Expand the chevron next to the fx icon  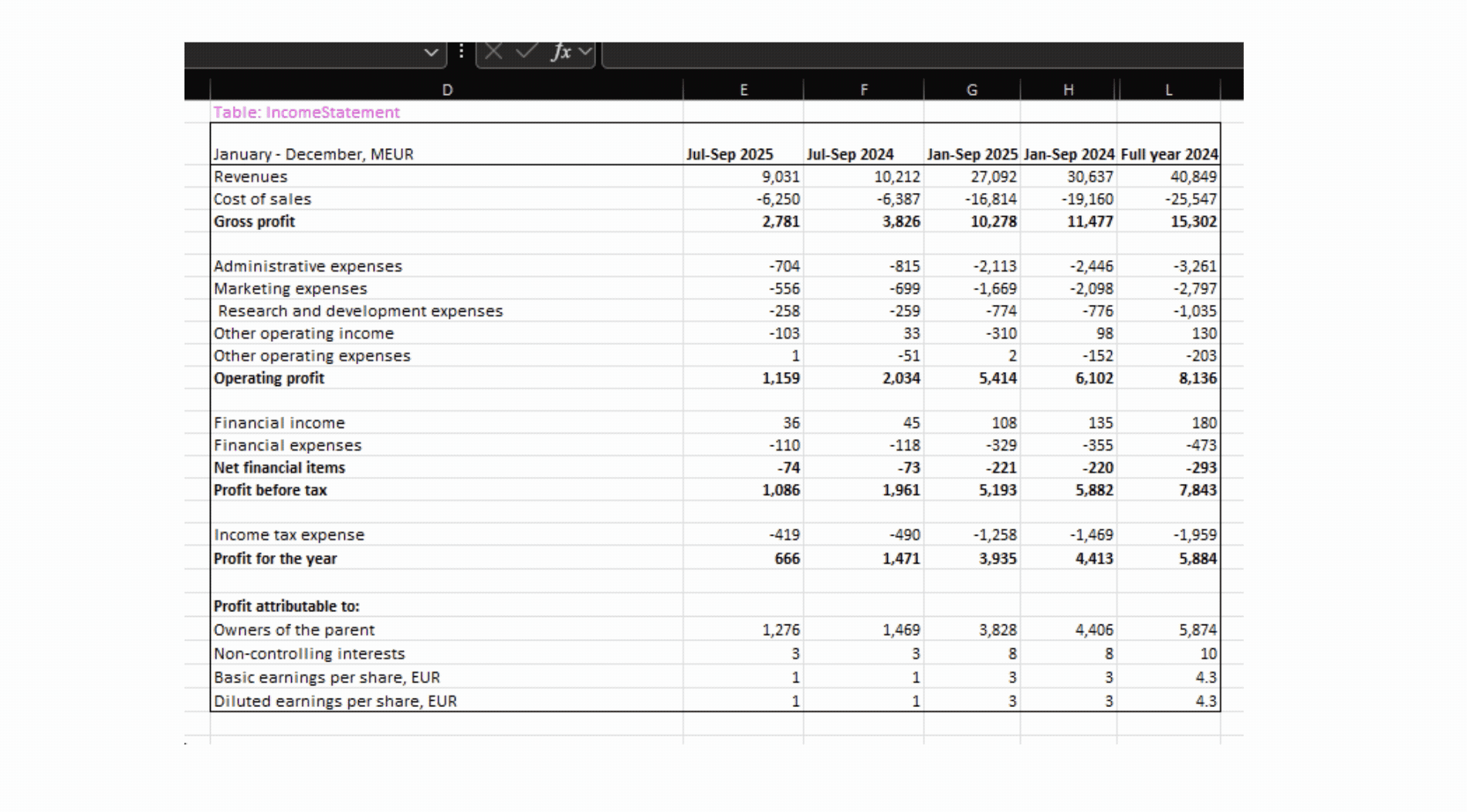585,52
